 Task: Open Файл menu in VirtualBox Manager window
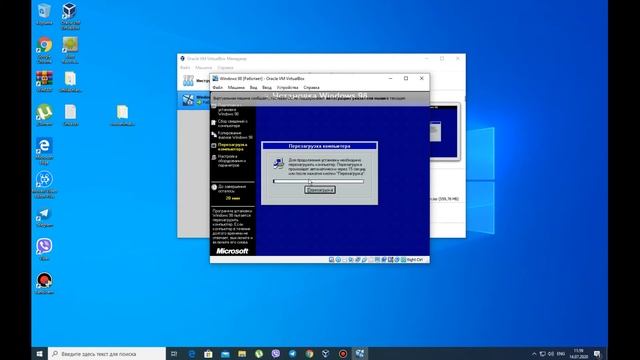coord(185,67)
